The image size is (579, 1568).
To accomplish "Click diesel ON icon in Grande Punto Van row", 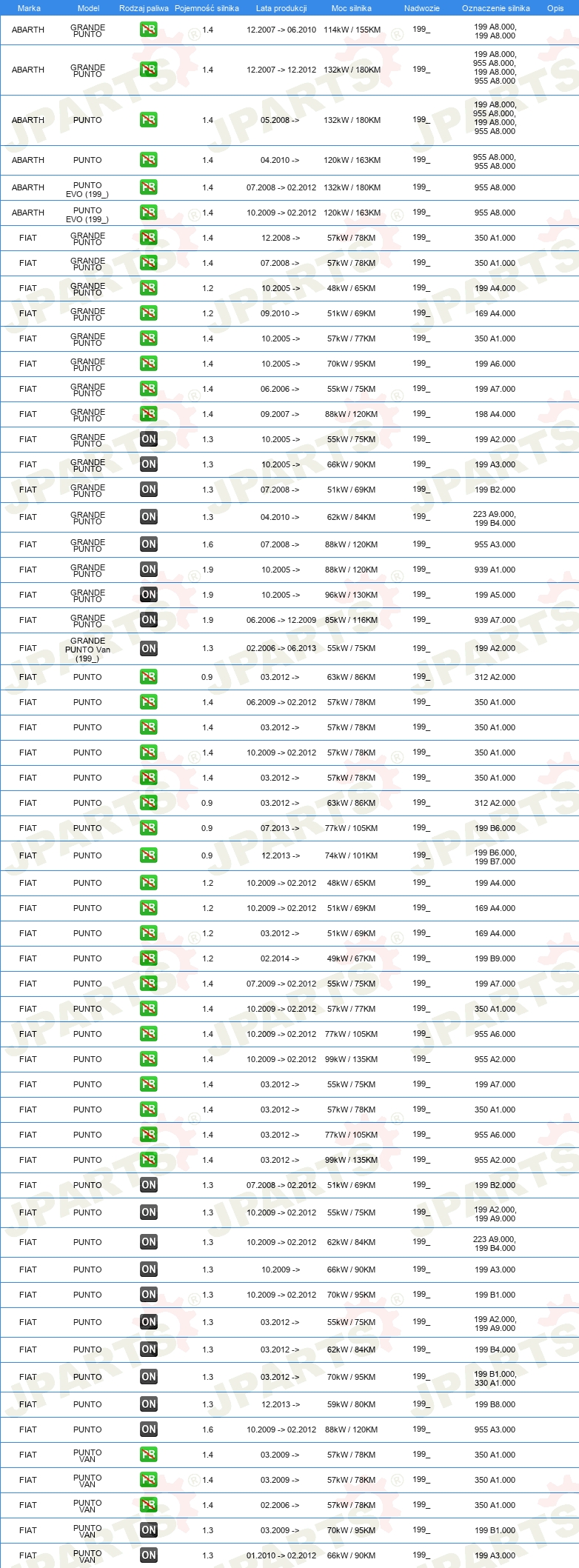I will click(148, 649).
